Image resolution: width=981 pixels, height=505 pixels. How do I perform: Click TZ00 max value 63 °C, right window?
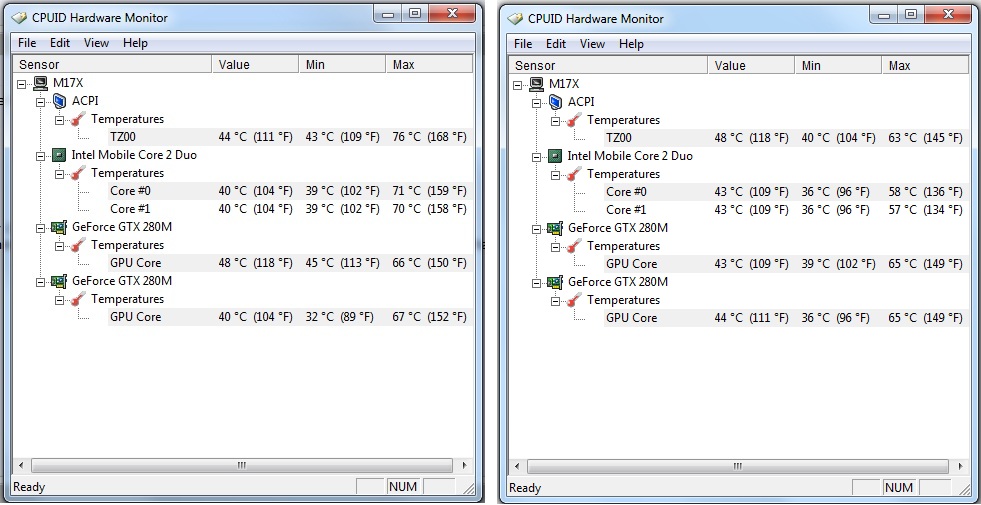point(925,138)
